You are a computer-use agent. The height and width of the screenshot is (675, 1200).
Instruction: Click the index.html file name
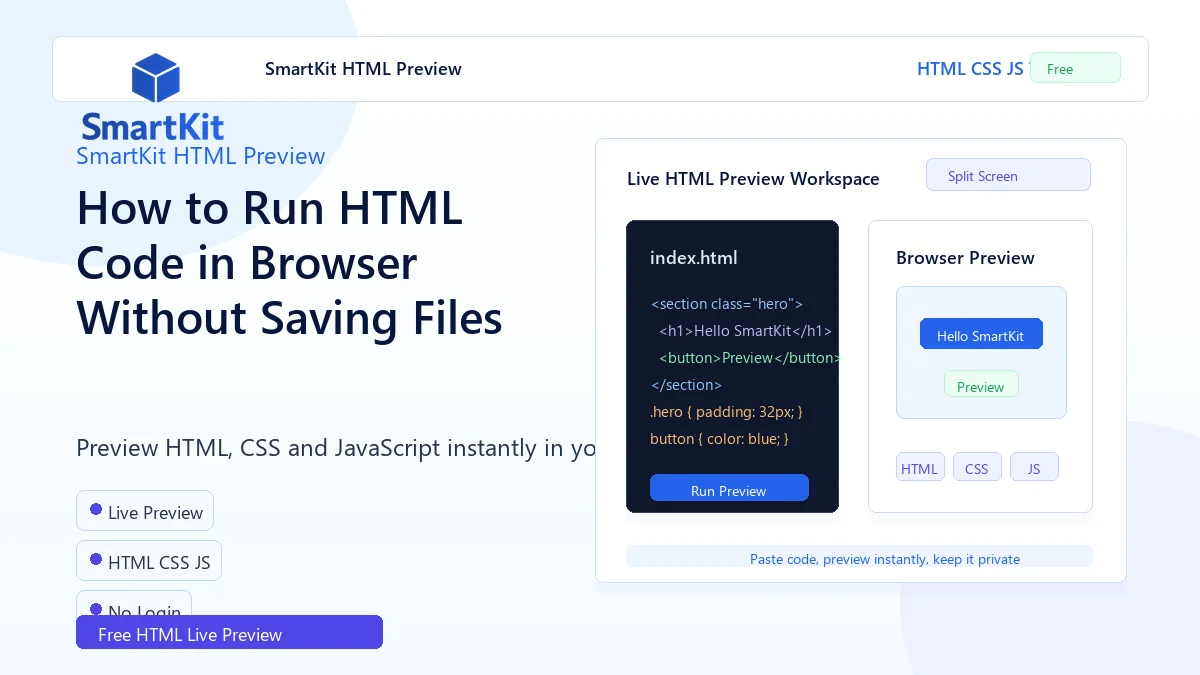tap(694, 257)
